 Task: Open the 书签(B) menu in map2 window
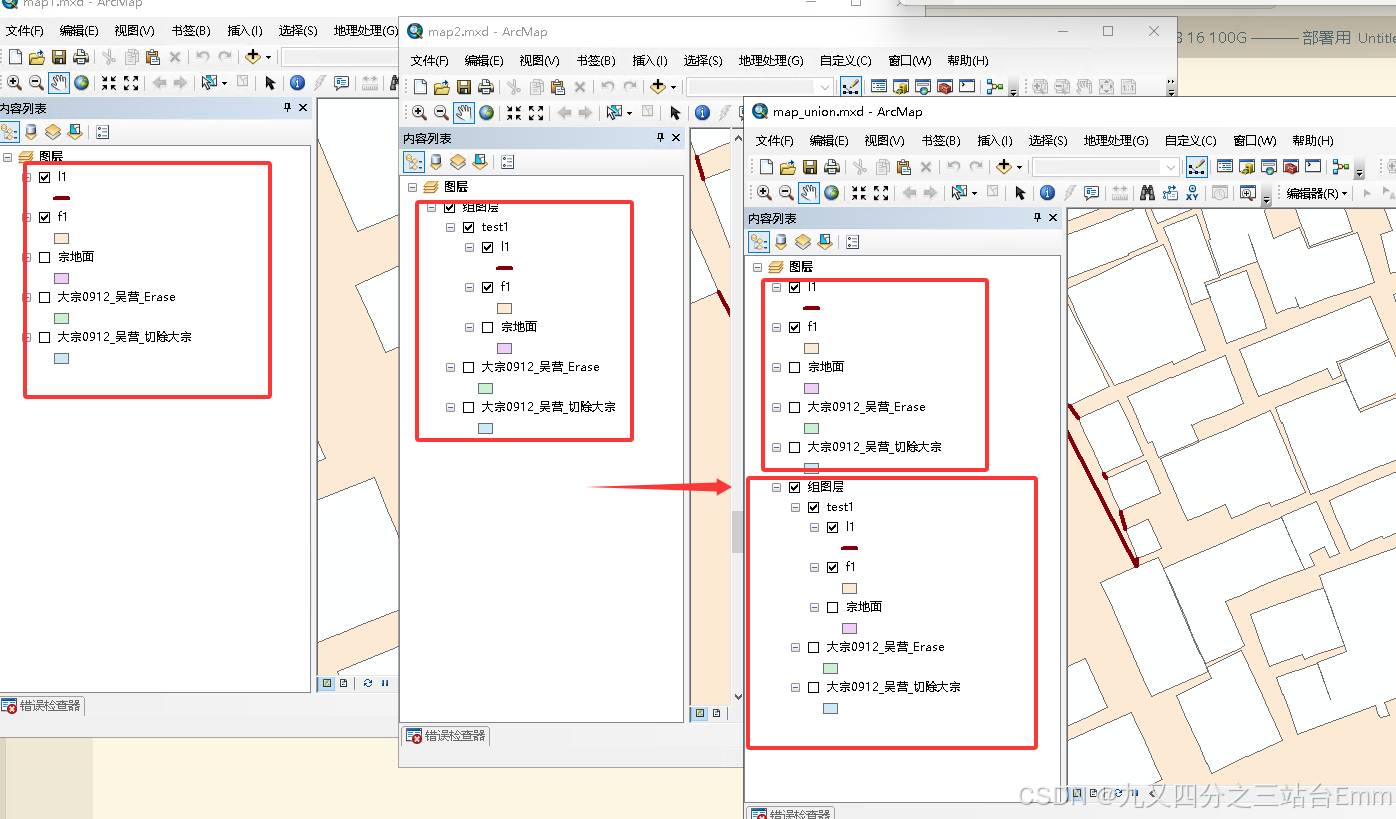tap(595, 61)
